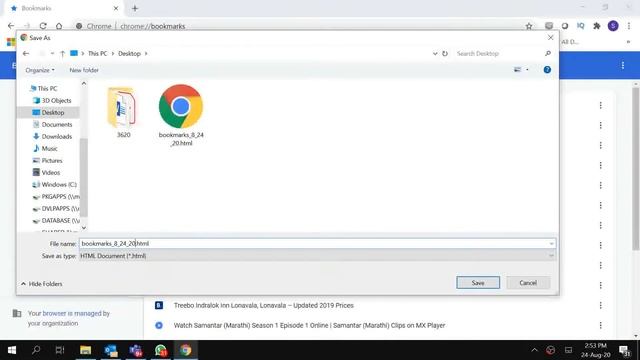This screenshot has height=360, width=640.
Task: Change the folder view layout
Action: point(518,70)
